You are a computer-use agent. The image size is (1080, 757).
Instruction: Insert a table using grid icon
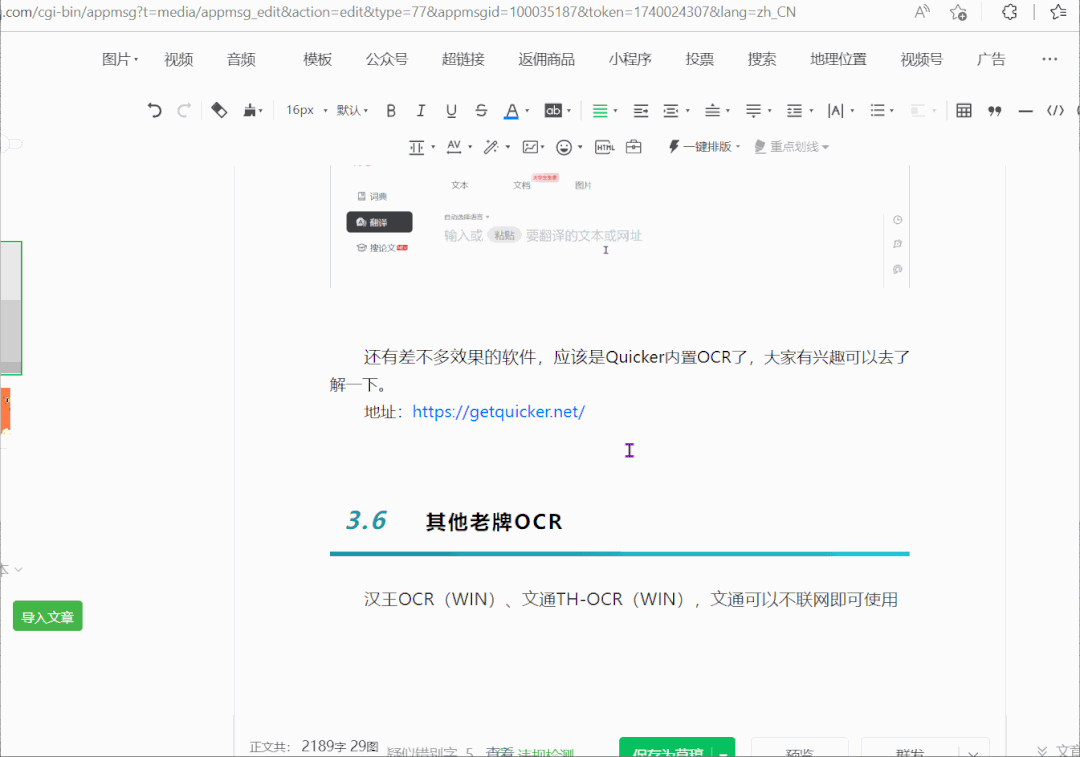click(964, 110)
